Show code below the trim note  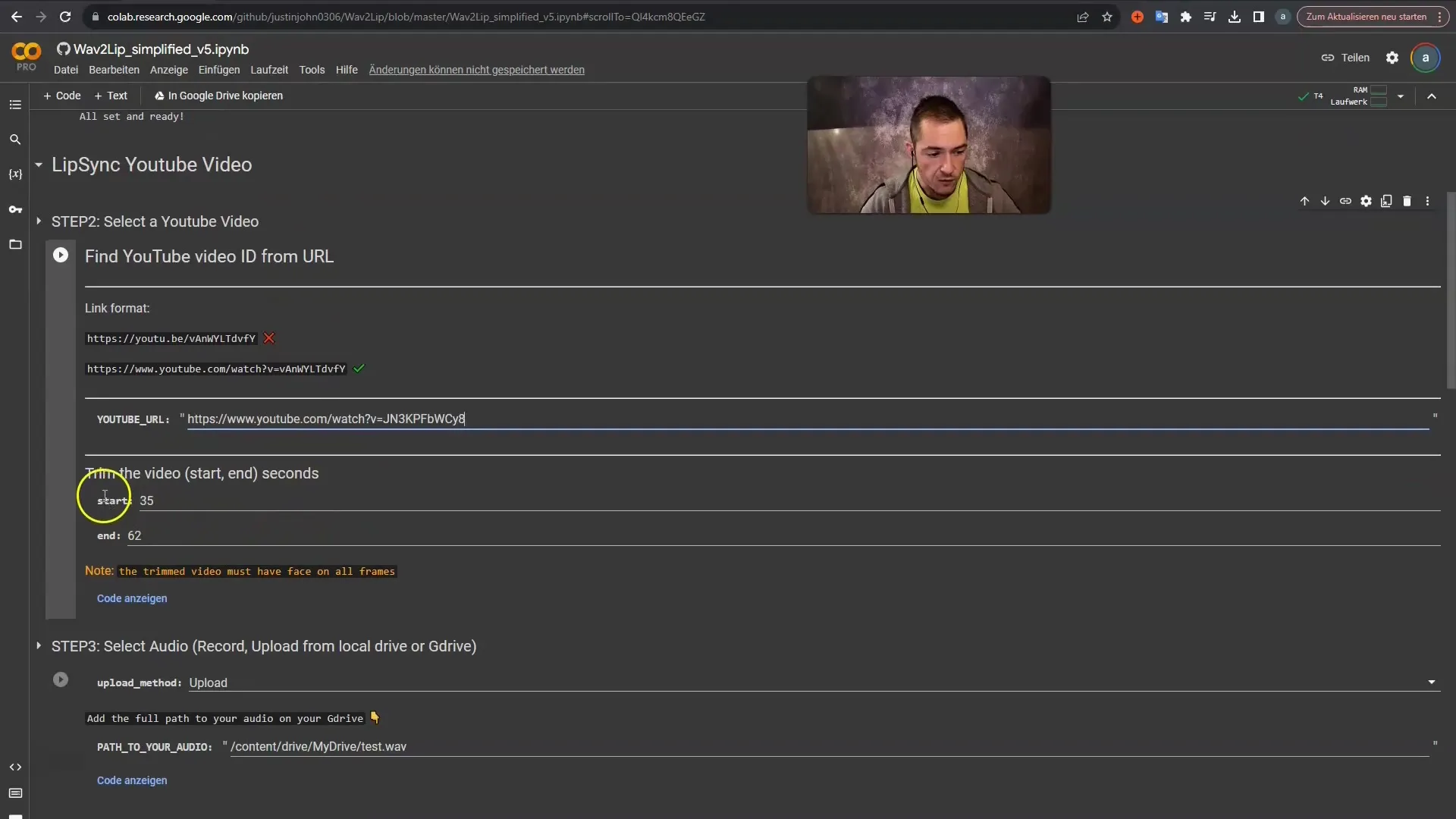(132, 598)
